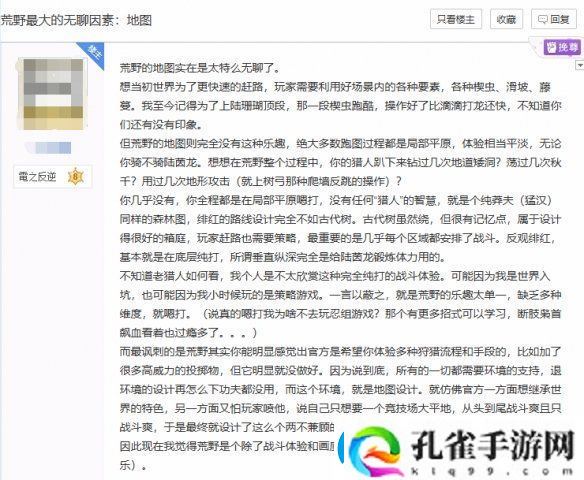Expand the small arrow below 挽尊
Image resolution: width=584 pixels, height=480 pixels.
[580, 65]
